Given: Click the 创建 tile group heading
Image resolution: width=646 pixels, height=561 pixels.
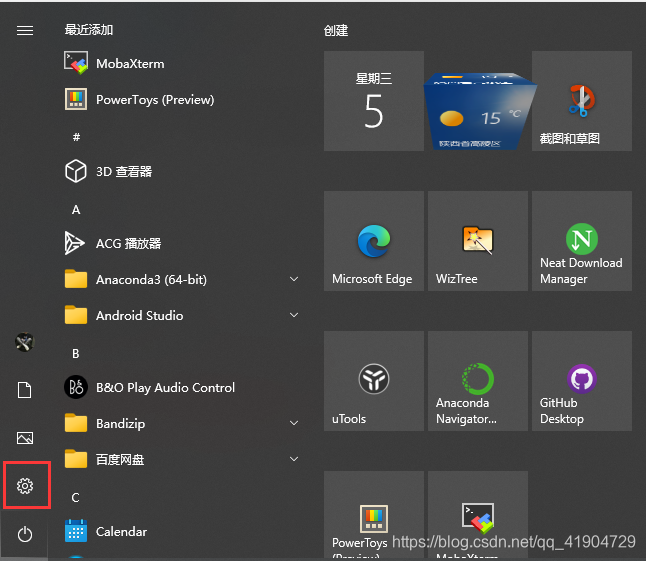Looking at the screenshot, I should [x=336, y=30].
